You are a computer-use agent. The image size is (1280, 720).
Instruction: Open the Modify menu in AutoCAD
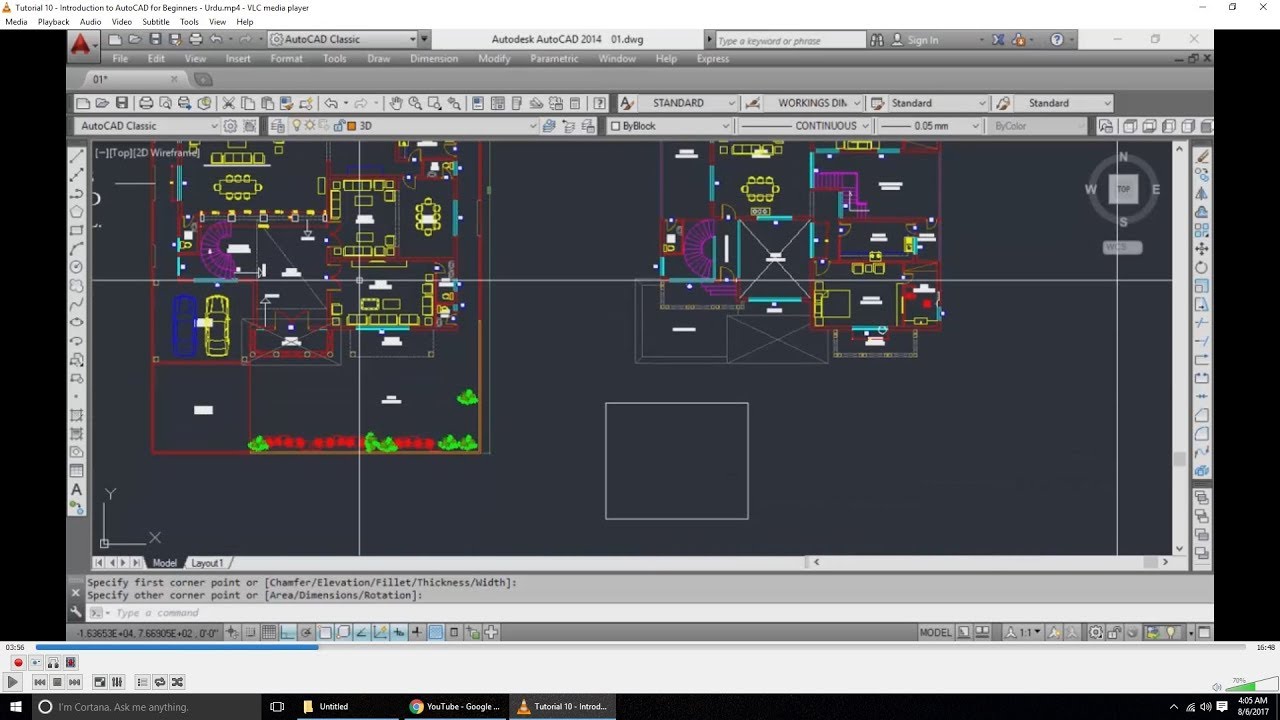pyautogui.click(x=494, y=59)
